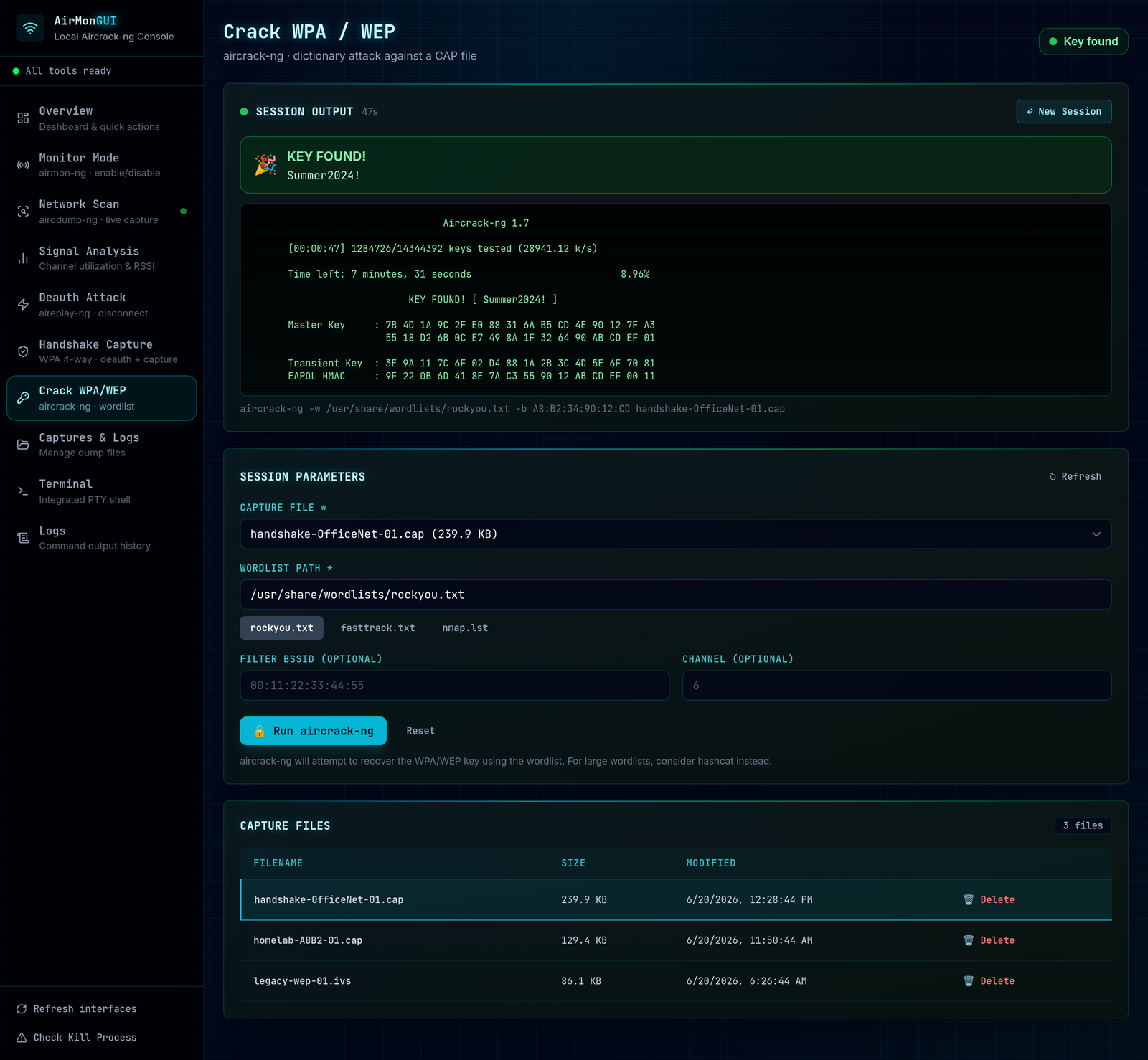Click the Deauth Attack lightning icon
Screen dimensions: 1148x1060
pyautogui.click(x=23, y=305)
